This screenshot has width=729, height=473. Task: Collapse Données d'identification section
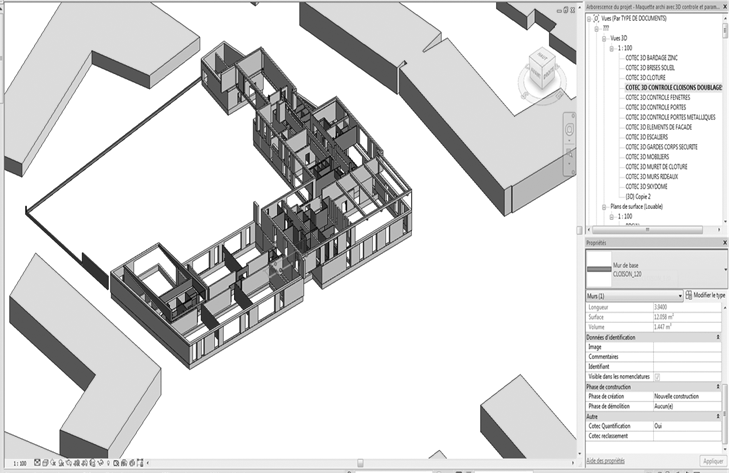(x=717, y=337)
